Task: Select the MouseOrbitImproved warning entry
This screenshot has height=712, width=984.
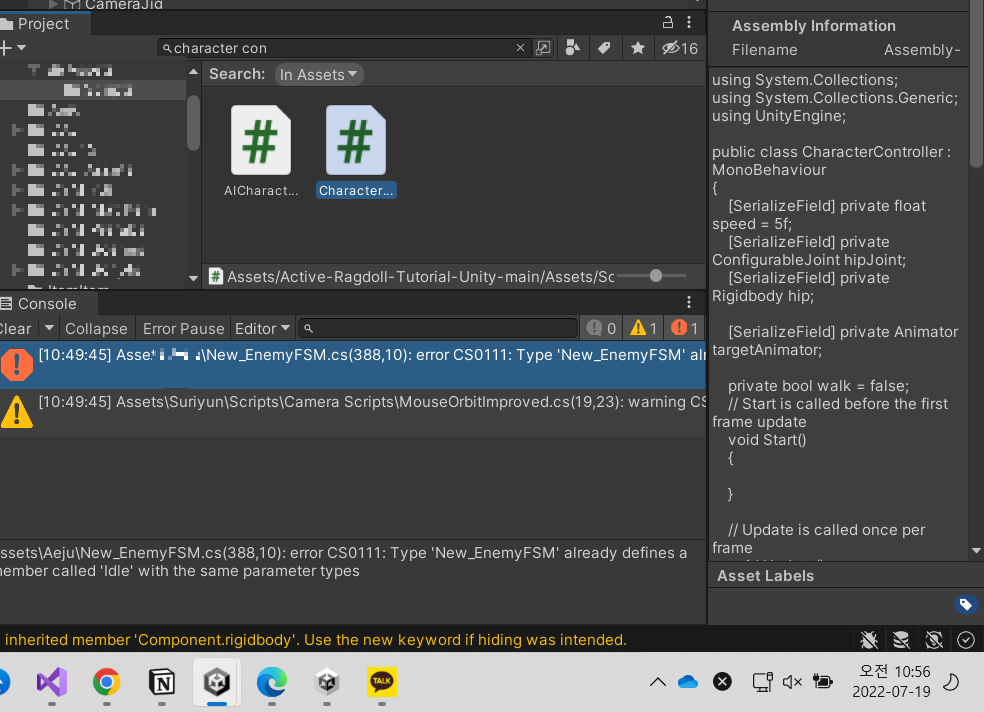Action: coord(353,413)
